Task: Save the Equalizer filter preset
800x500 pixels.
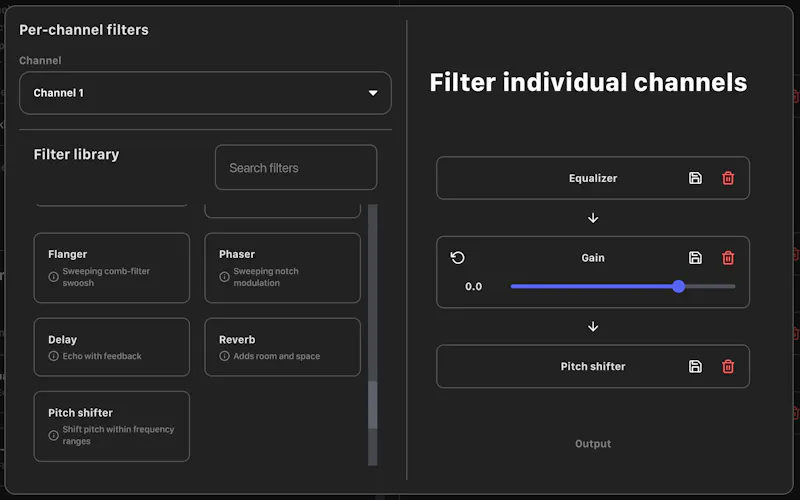Action: (x=695, y=178)
